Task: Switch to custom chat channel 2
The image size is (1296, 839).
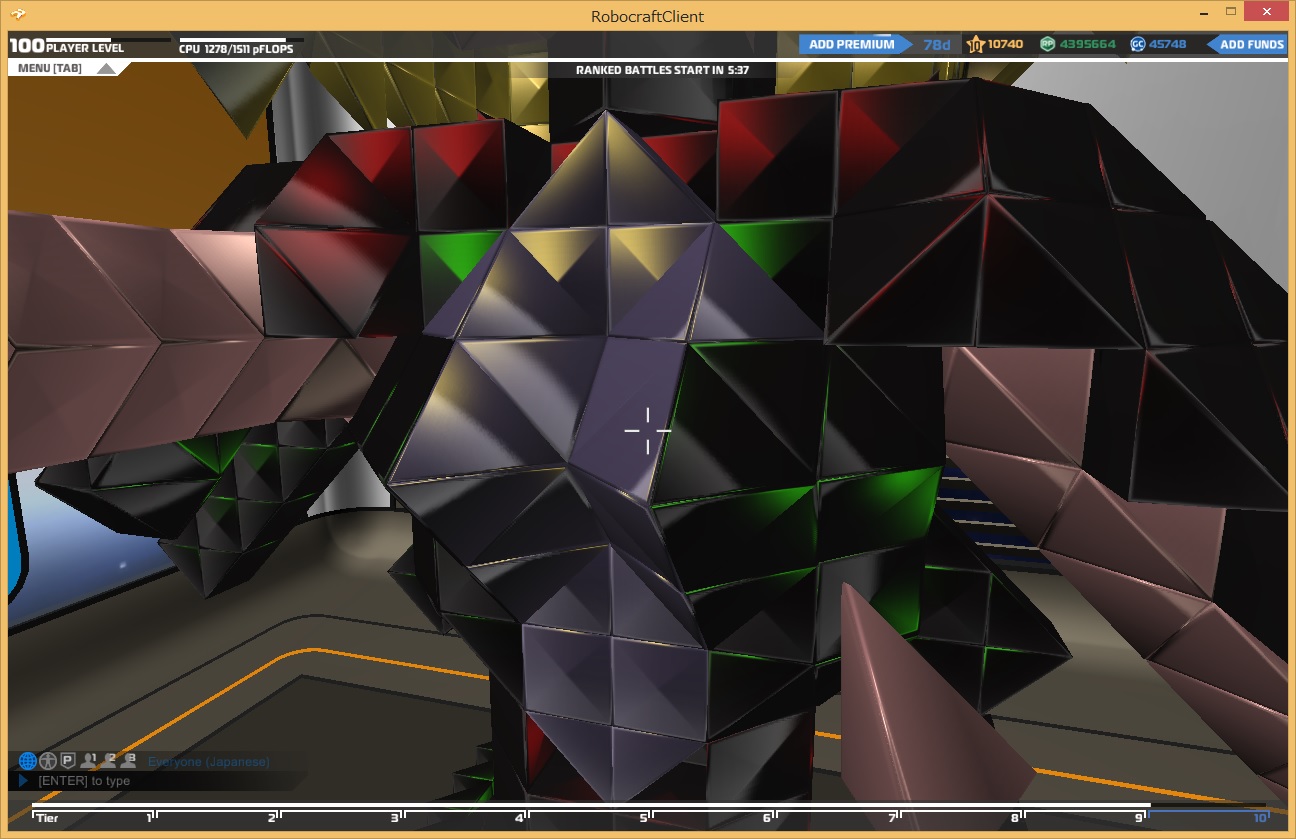Action: (x=109, y=761)
